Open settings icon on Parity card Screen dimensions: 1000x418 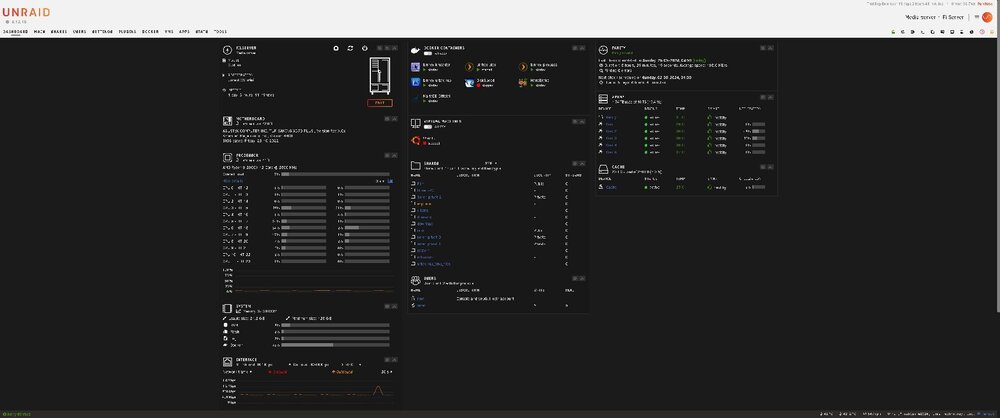click(x=763, y=48)
